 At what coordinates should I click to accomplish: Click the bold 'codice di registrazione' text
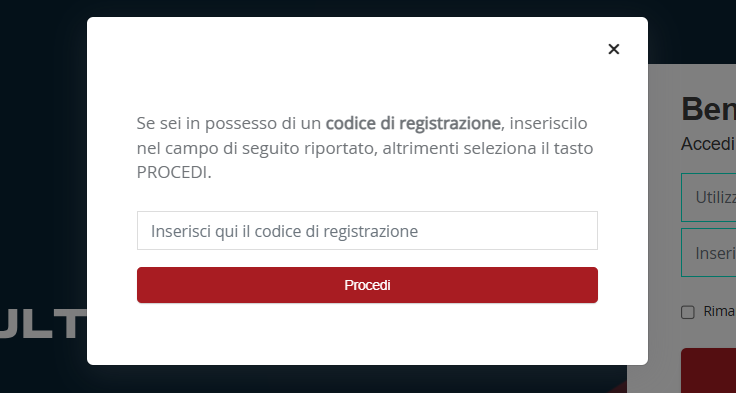pyautogui.click(x=413, y=123)
